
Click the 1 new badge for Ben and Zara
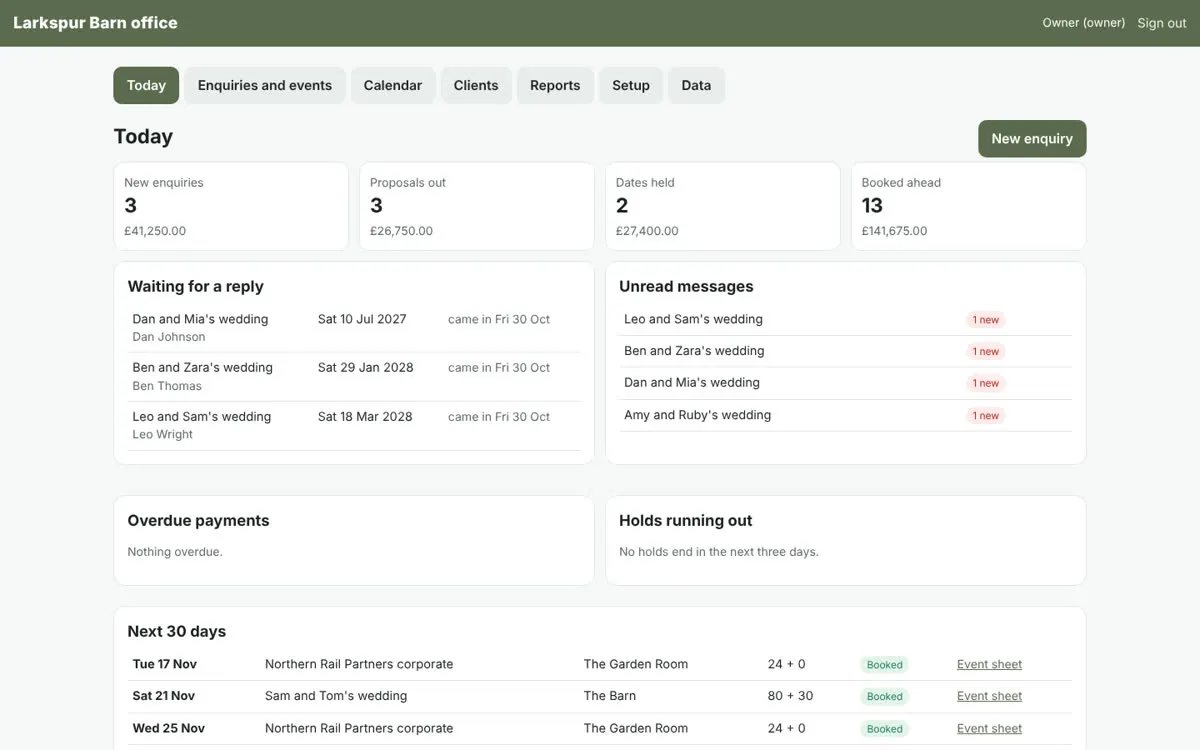[x=985, y=352]
